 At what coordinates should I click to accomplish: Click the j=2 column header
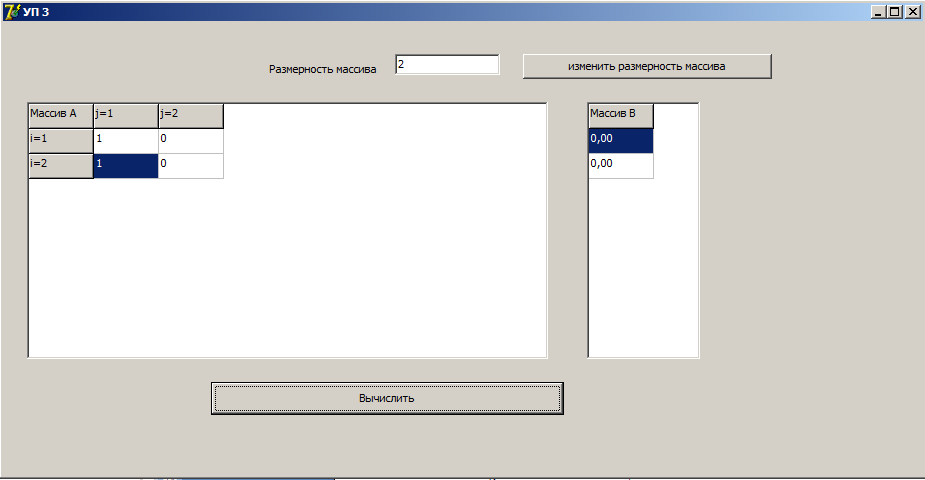point(191,116)
